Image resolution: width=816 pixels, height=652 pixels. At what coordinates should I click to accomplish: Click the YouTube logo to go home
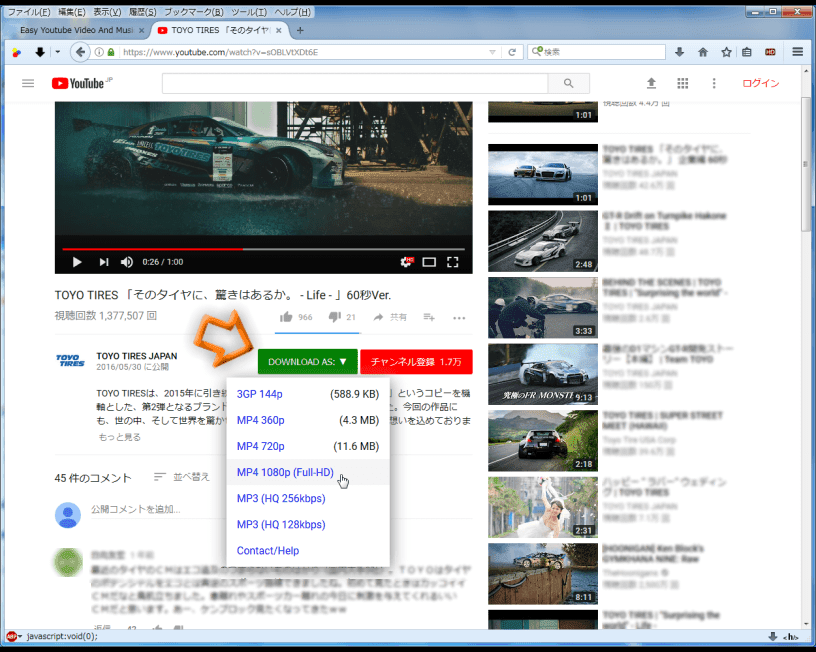(x=80, y=84)
